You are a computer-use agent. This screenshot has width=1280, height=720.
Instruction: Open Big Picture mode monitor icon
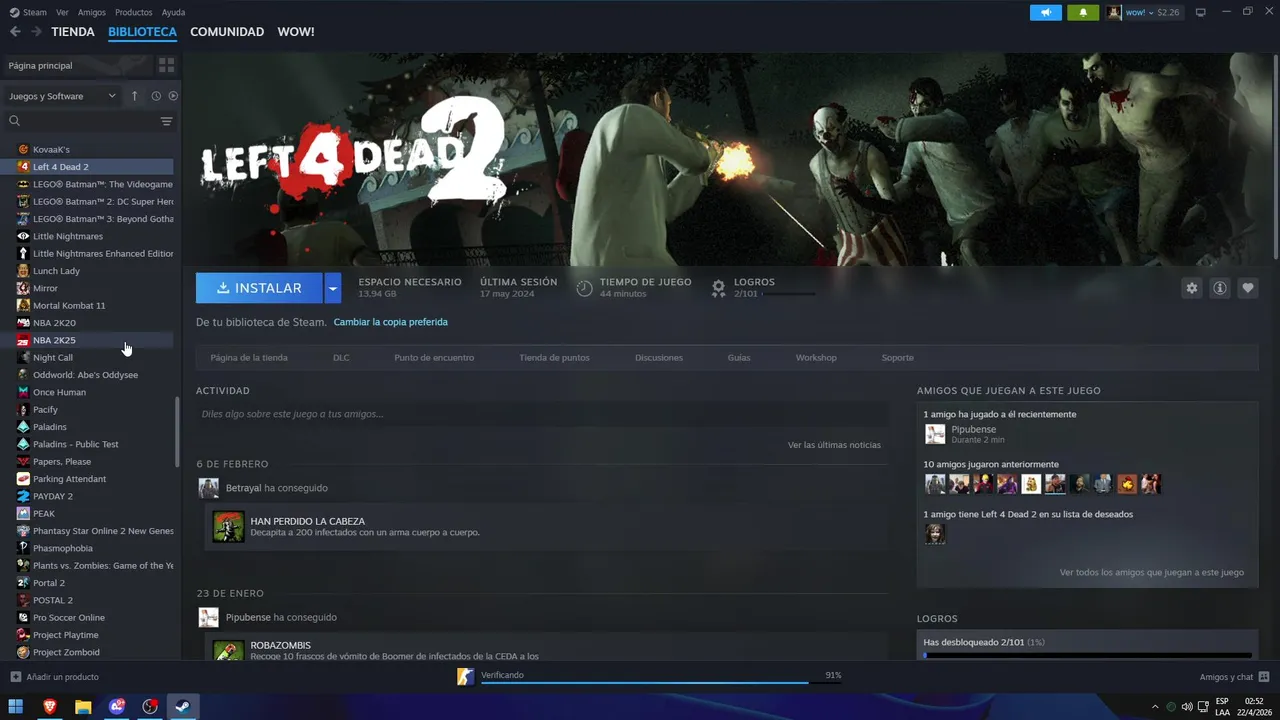click(1200, 12)
